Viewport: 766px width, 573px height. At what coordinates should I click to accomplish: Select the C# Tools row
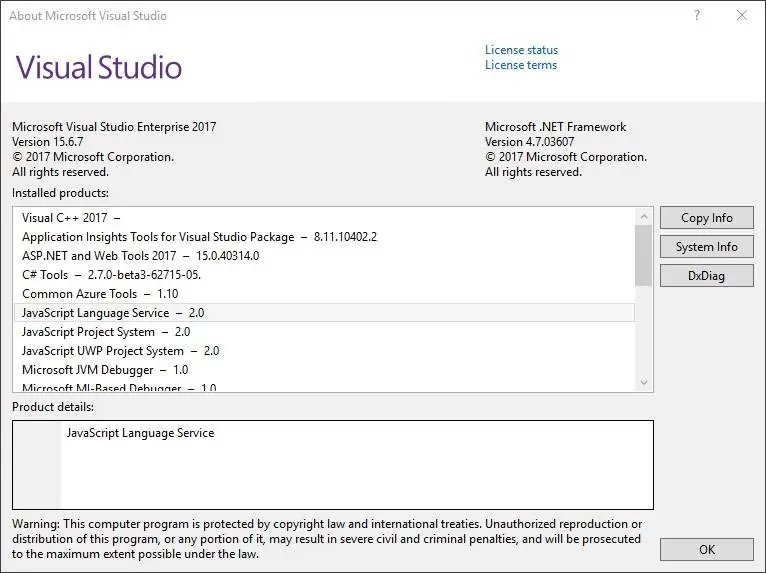click(x=324, y=275)
